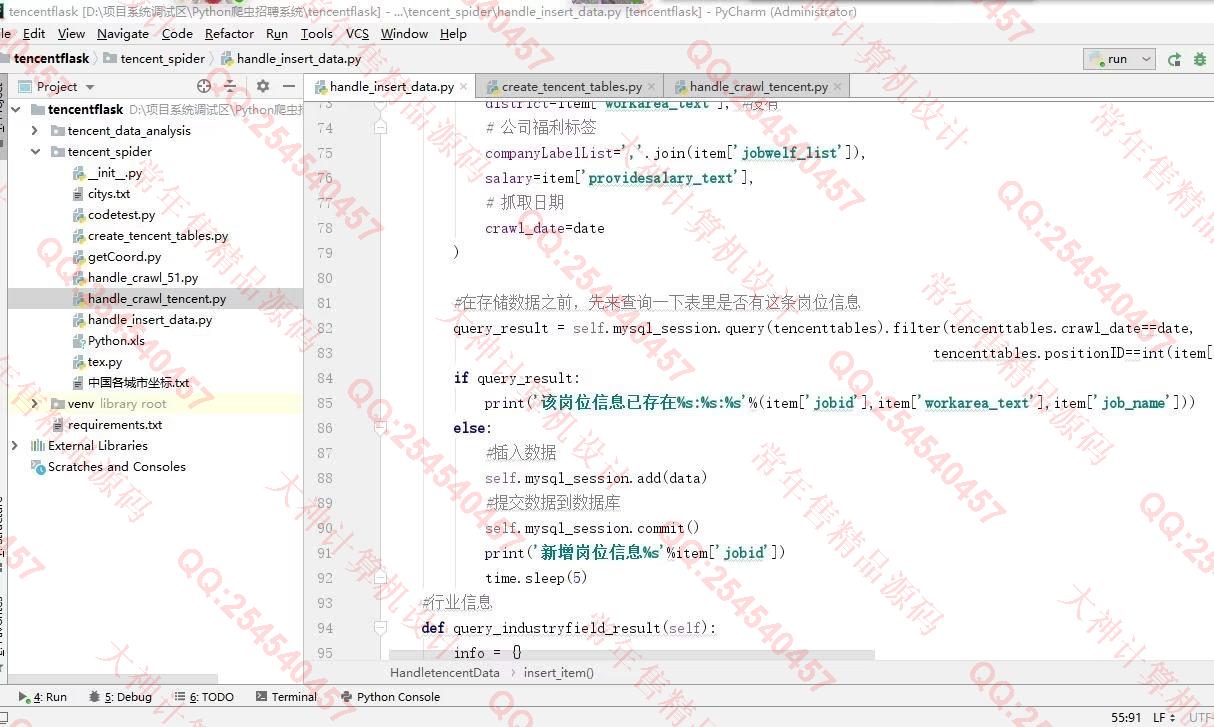The width and height of the screenshot is (1214, 727).
Task: Open the Help menu
Action: (x=453, y=33)
